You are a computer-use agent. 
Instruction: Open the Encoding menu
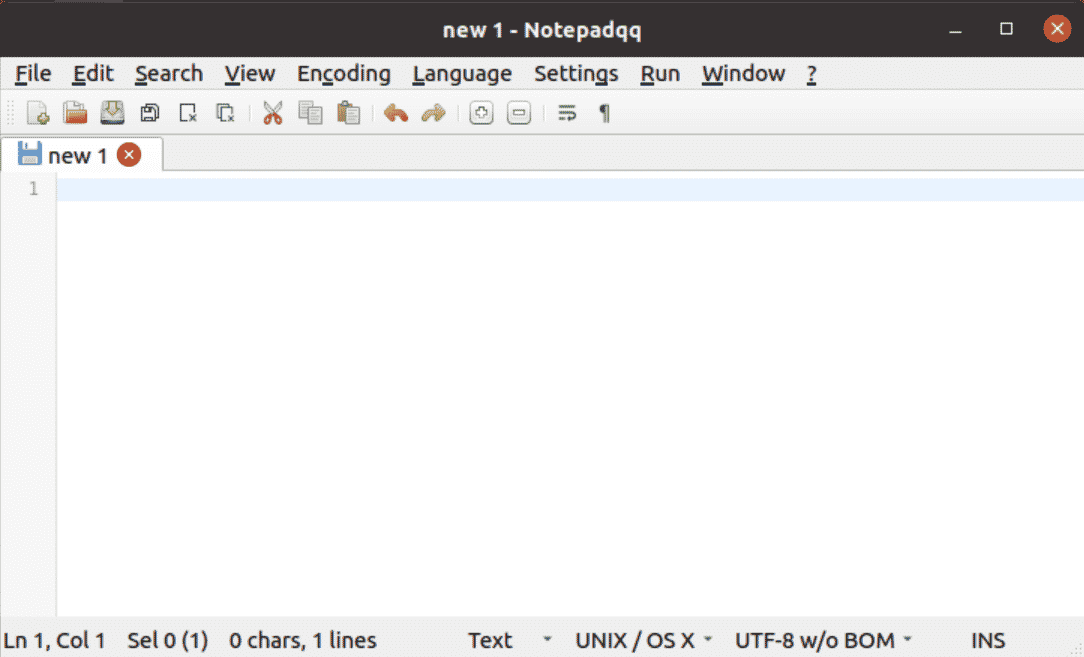click(344, 73)
